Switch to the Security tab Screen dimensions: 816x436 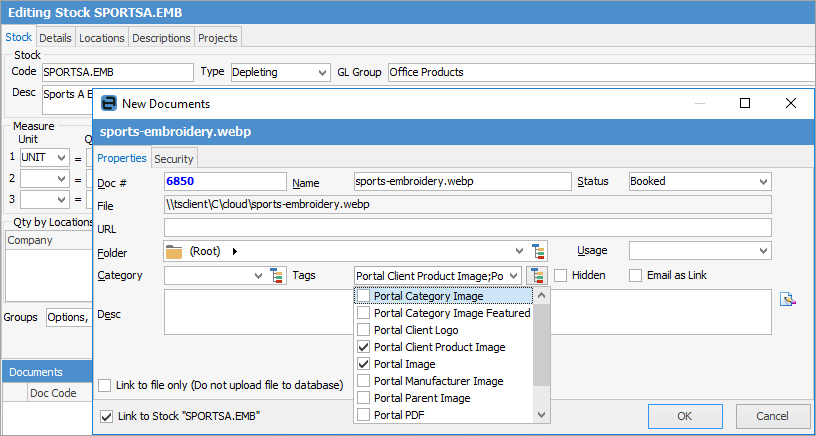pyautogui.click(x=173, y=158)
